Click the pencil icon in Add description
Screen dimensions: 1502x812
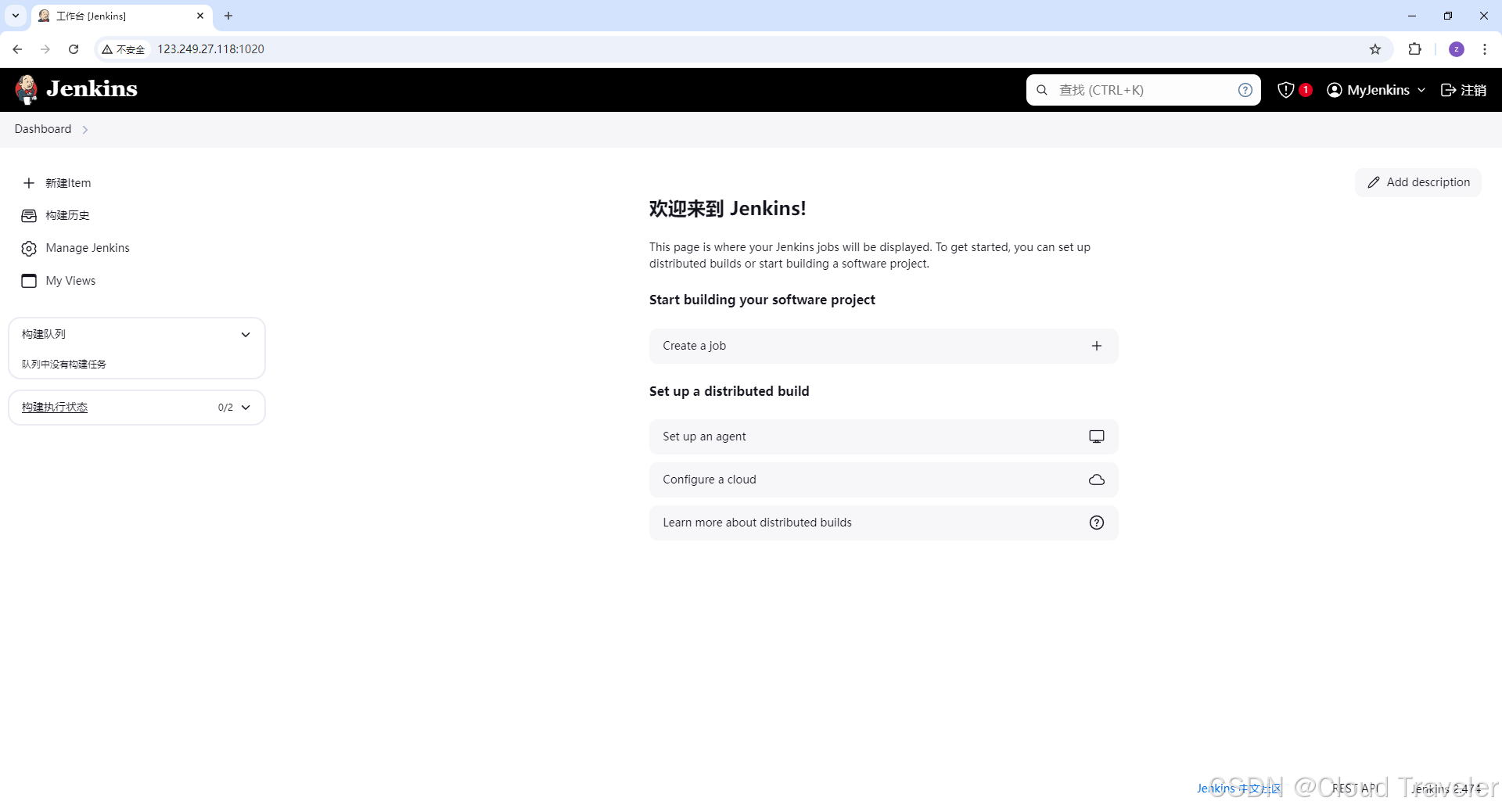[x=1374, y=182]
